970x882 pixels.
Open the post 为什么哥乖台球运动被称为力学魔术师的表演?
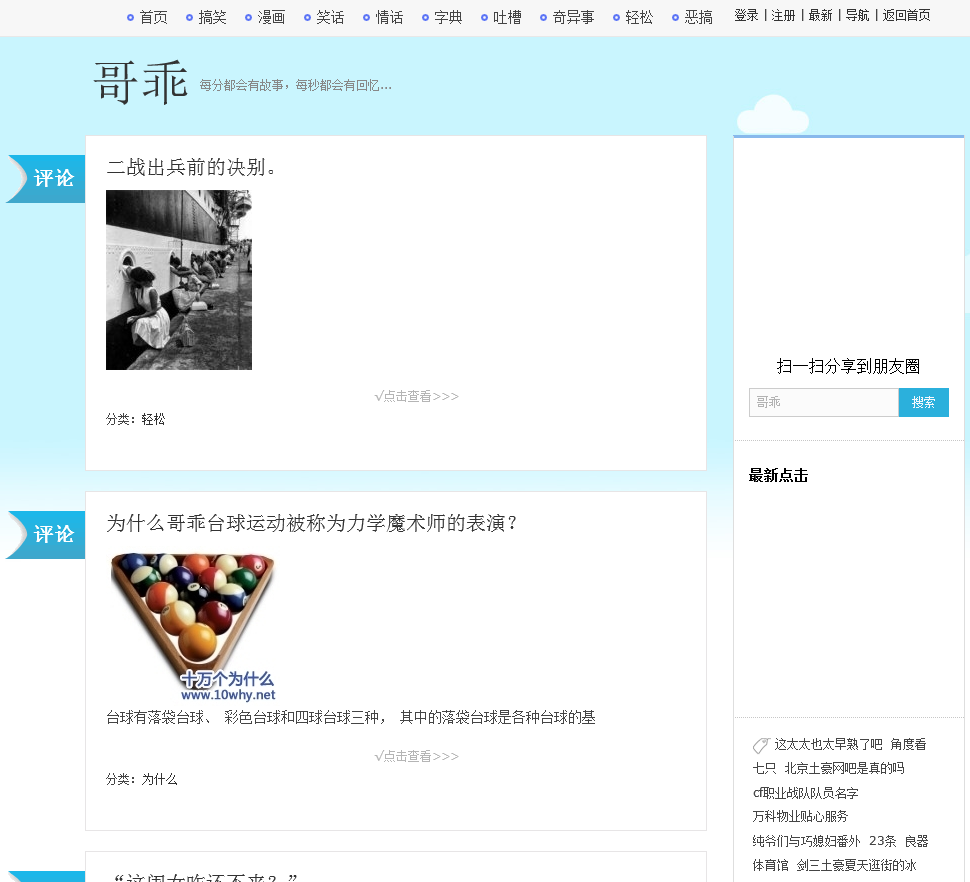pyautogui.click(x=311, y=523)
